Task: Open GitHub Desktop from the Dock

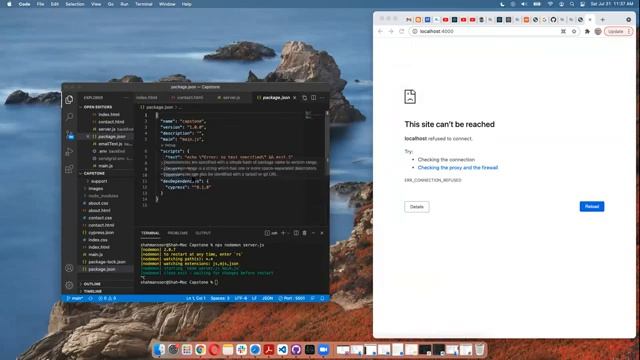Action: (x=296, y=349)
